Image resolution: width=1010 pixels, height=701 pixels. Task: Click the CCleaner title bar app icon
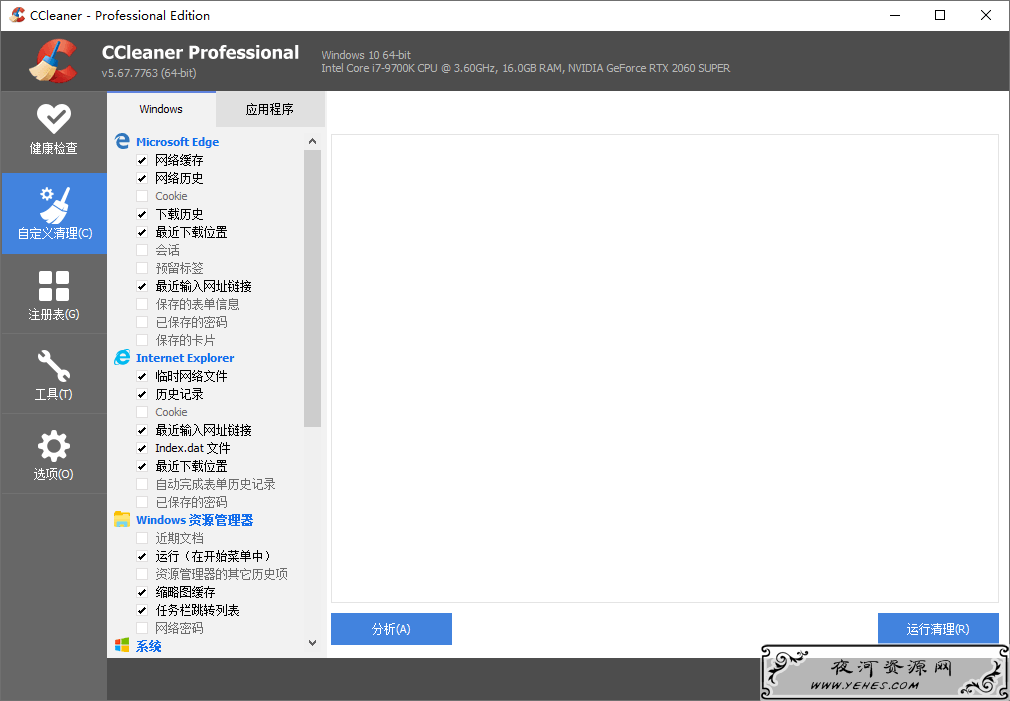pos(17,15)
